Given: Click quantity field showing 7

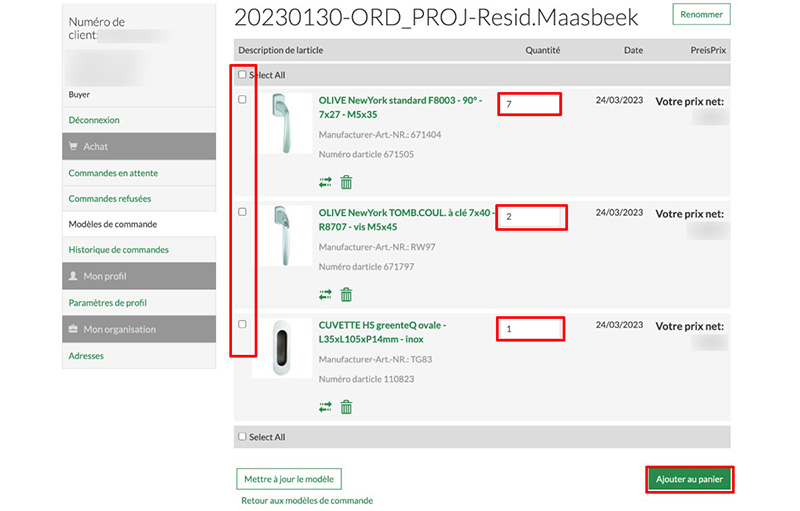Looking at the screenshot, I should pos(529,104).
